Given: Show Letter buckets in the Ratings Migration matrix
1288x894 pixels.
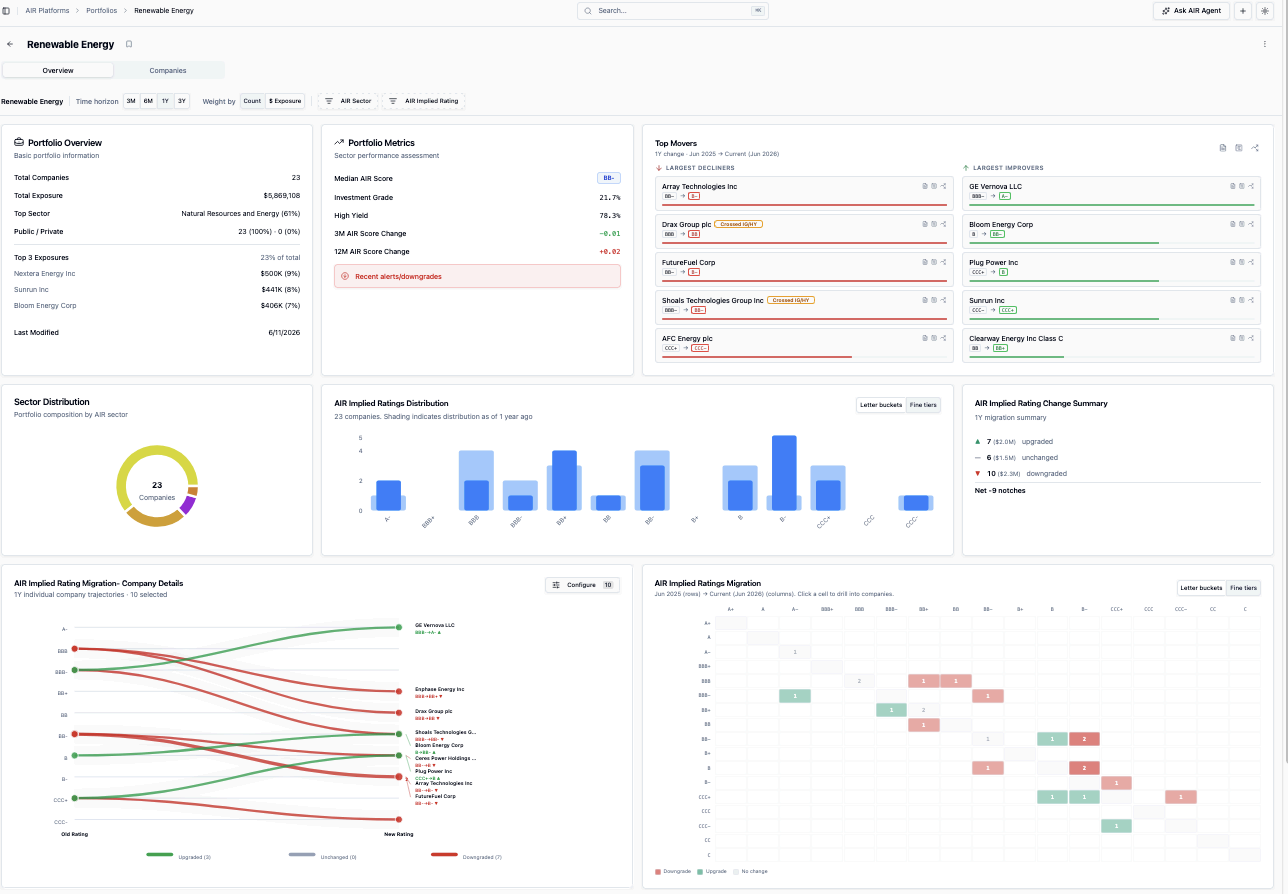Looking at the screenshot, I should pyautogui.click(x=1202, y=588).
